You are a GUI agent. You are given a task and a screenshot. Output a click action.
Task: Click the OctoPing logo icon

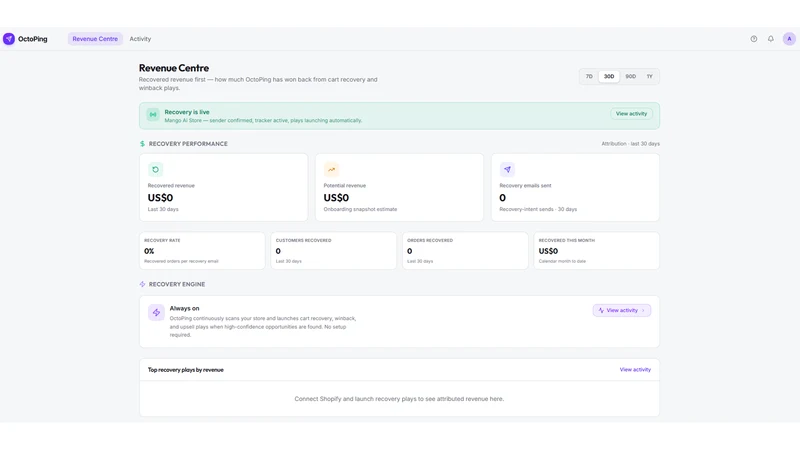tap(9, 39)
